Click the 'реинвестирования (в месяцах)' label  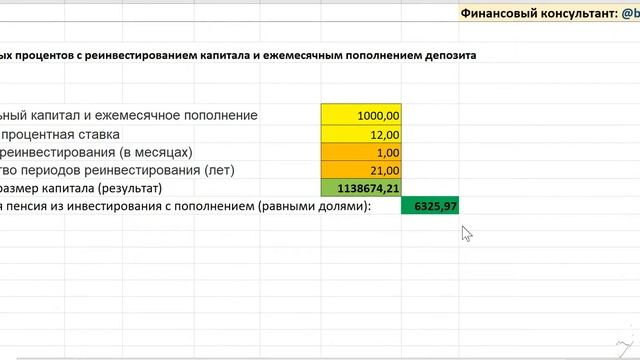tap(96, 152)
